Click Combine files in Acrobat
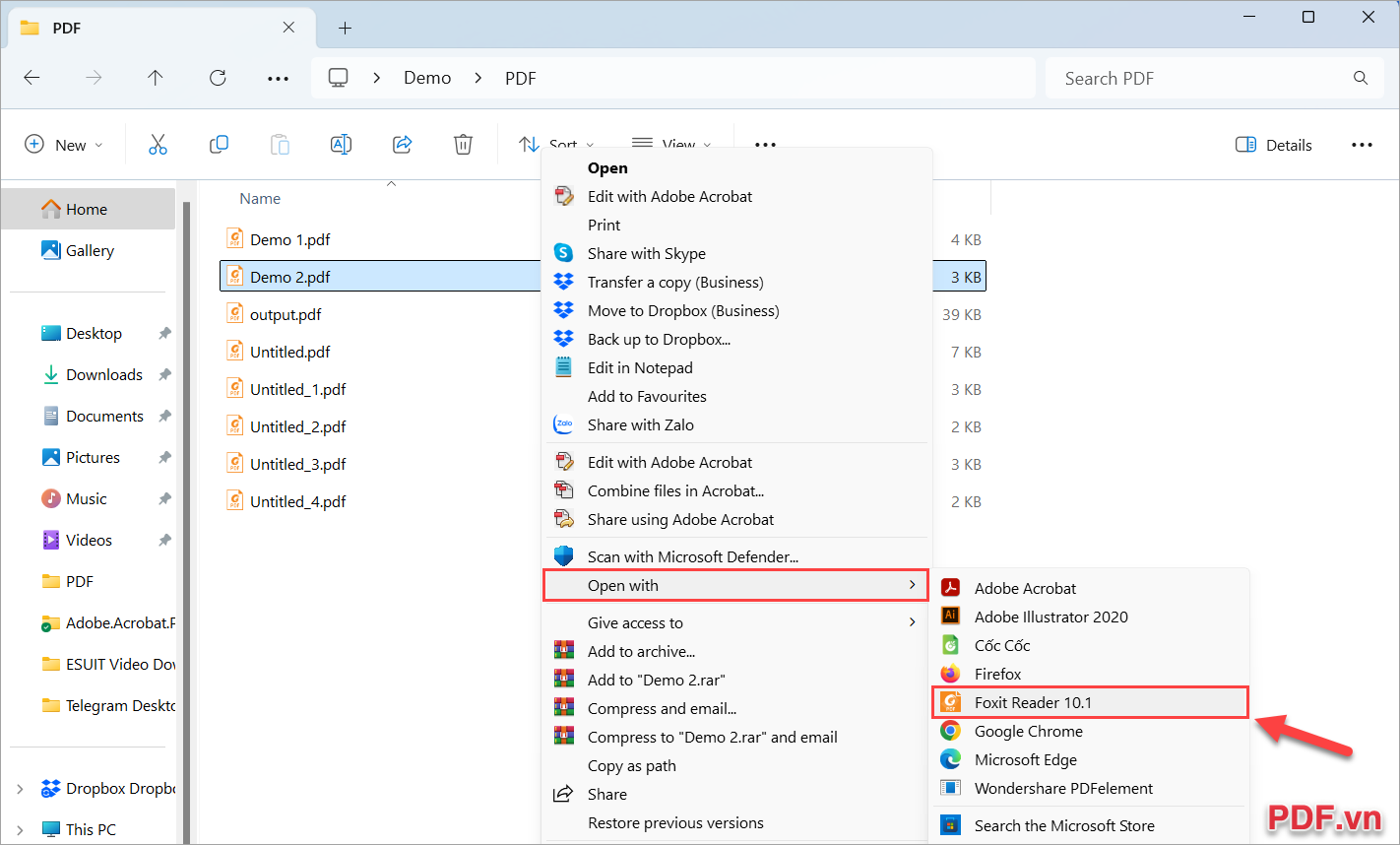The width and height of the screenshot is (1400, 845). (x=736, y=490)
